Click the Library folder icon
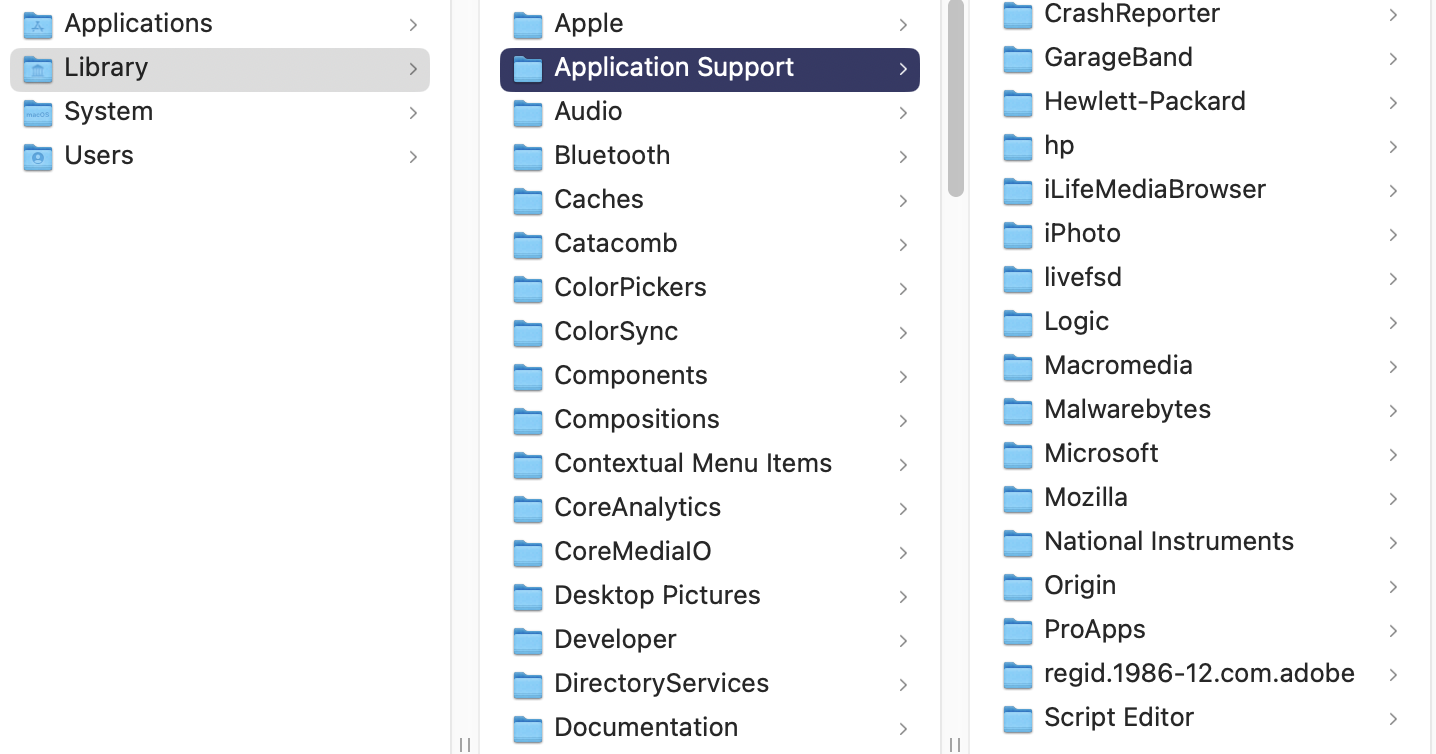The height and width of the screenshot is (754, 1436). pyautogui.click(x=38, y=68)
